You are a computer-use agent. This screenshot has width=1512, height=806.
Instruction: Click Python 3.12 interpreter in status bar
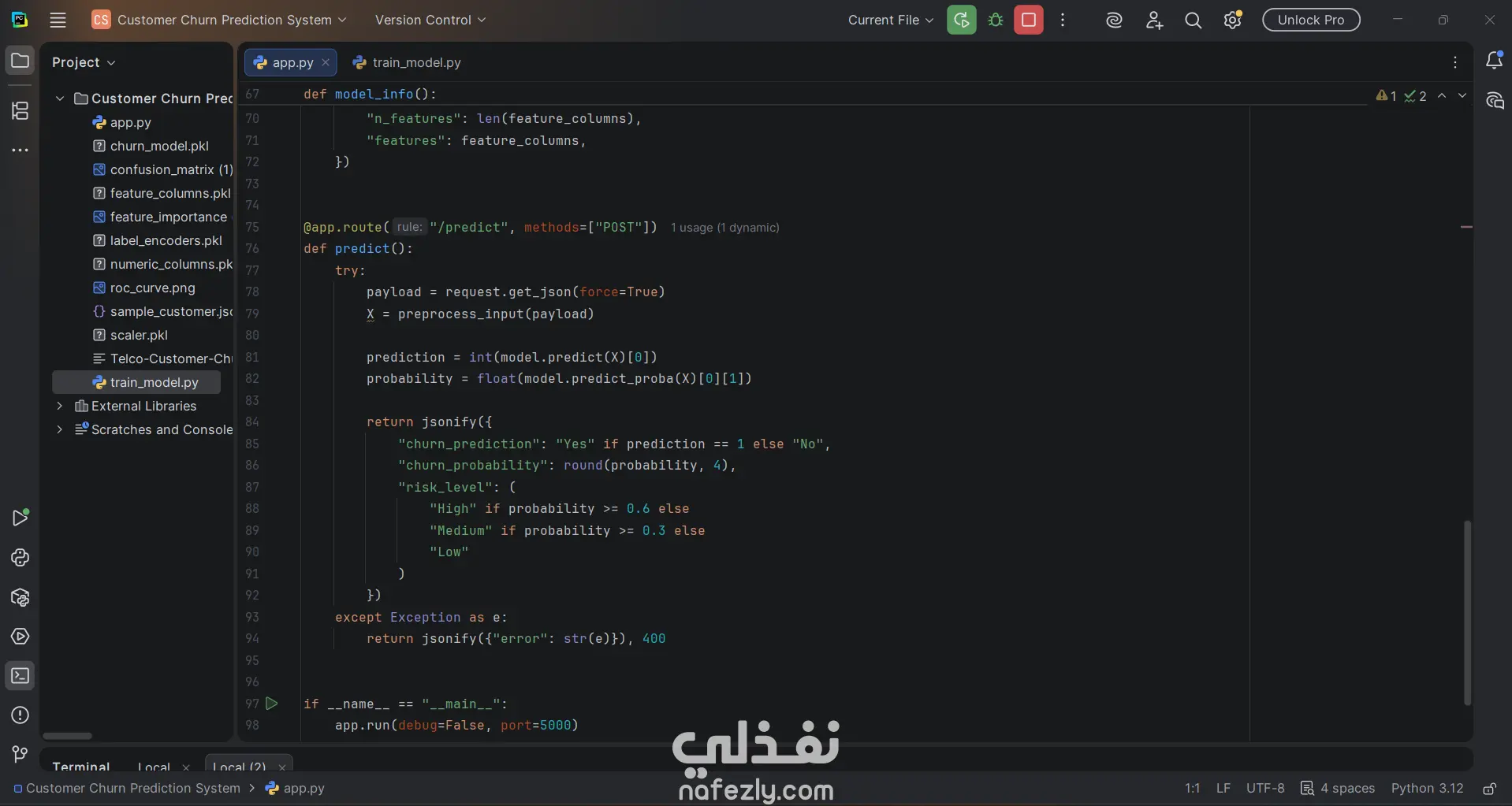(x=1427, y=789)
